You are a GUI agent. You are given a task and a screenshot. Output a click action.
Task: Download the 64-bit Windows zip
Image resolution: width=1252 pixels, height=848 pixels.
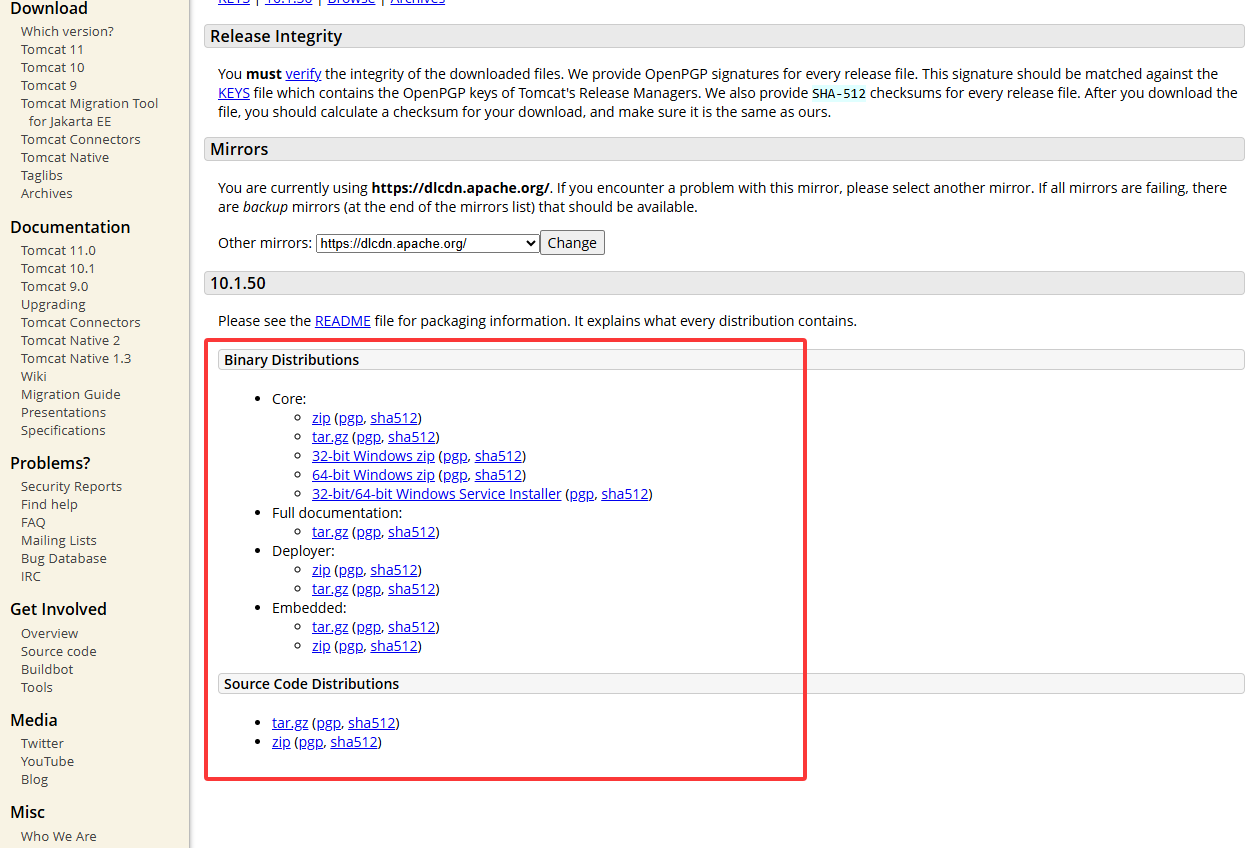coord(373,475)
